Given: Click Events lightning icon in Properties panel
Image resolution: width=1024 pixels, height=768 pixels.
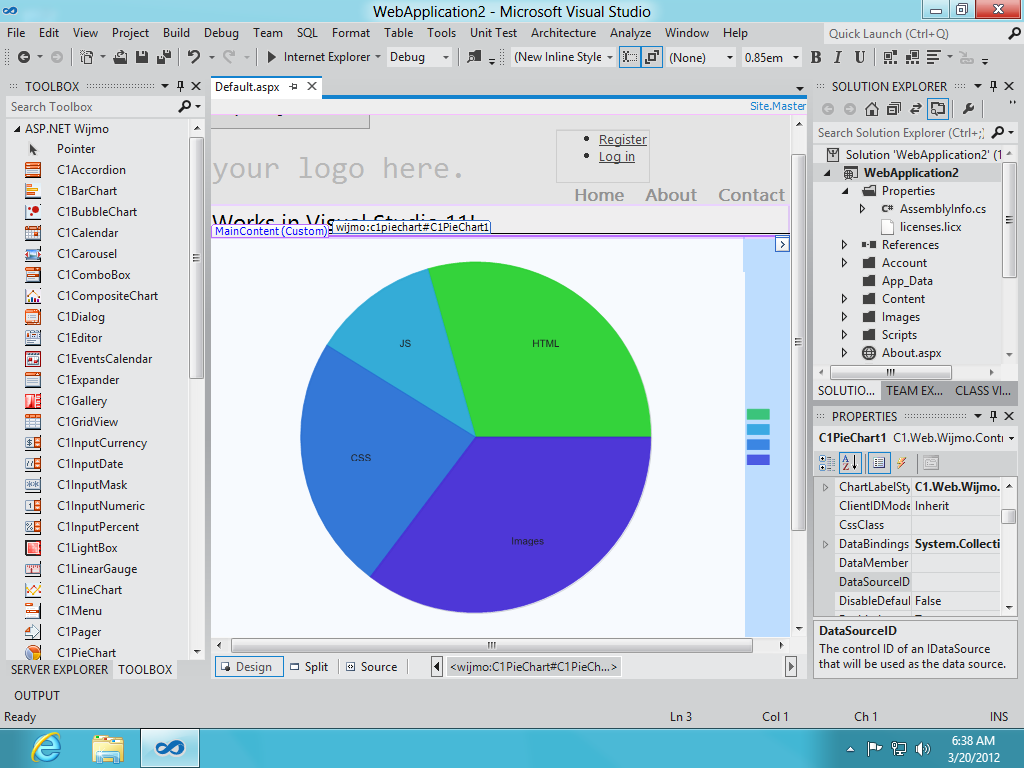Looking at the screenshot, I should click(901, 463).
